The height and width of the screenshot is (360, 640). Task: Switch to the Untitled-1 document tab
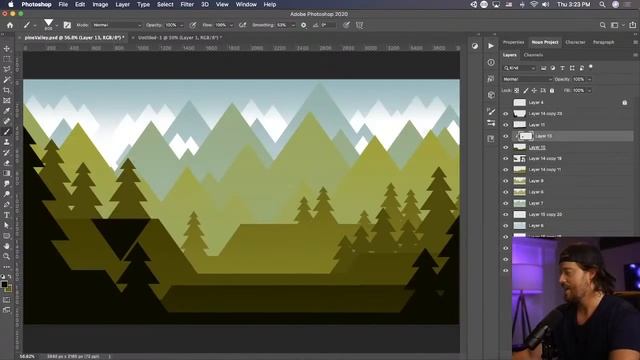180,38
